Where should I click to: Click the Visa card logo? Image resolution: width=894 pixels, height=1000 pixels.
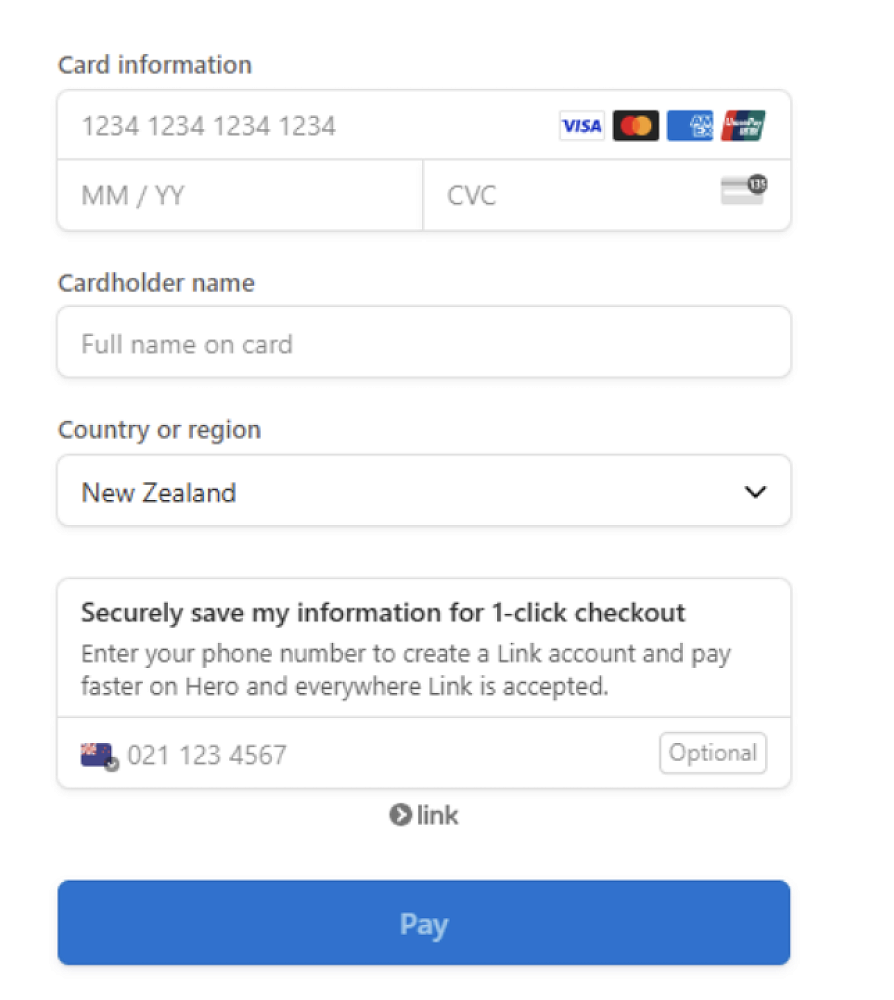pos(581,126)
